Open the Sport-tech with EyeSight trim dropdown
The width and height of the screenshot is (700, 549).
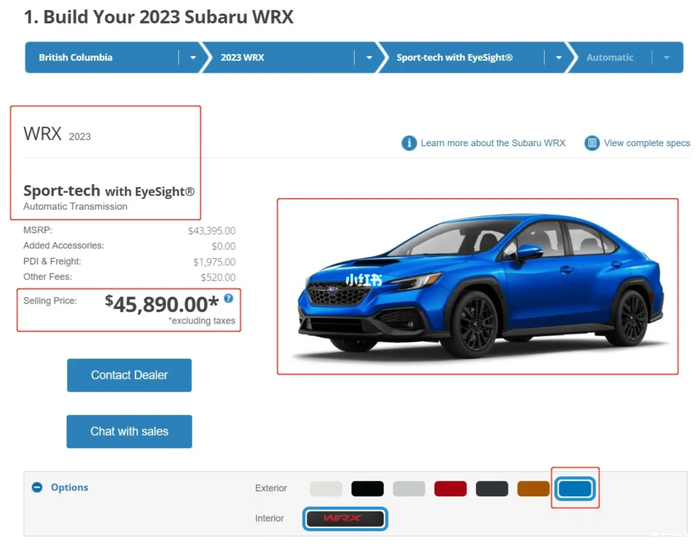pos(472,58)
